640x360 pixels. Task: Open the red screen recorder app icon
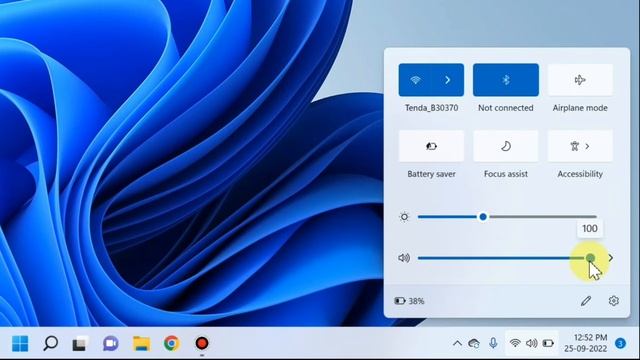202,343
